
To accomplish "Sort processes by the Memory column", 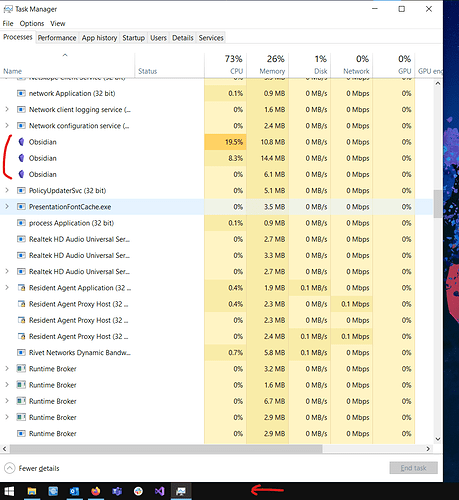I will (x=268, y=65).
